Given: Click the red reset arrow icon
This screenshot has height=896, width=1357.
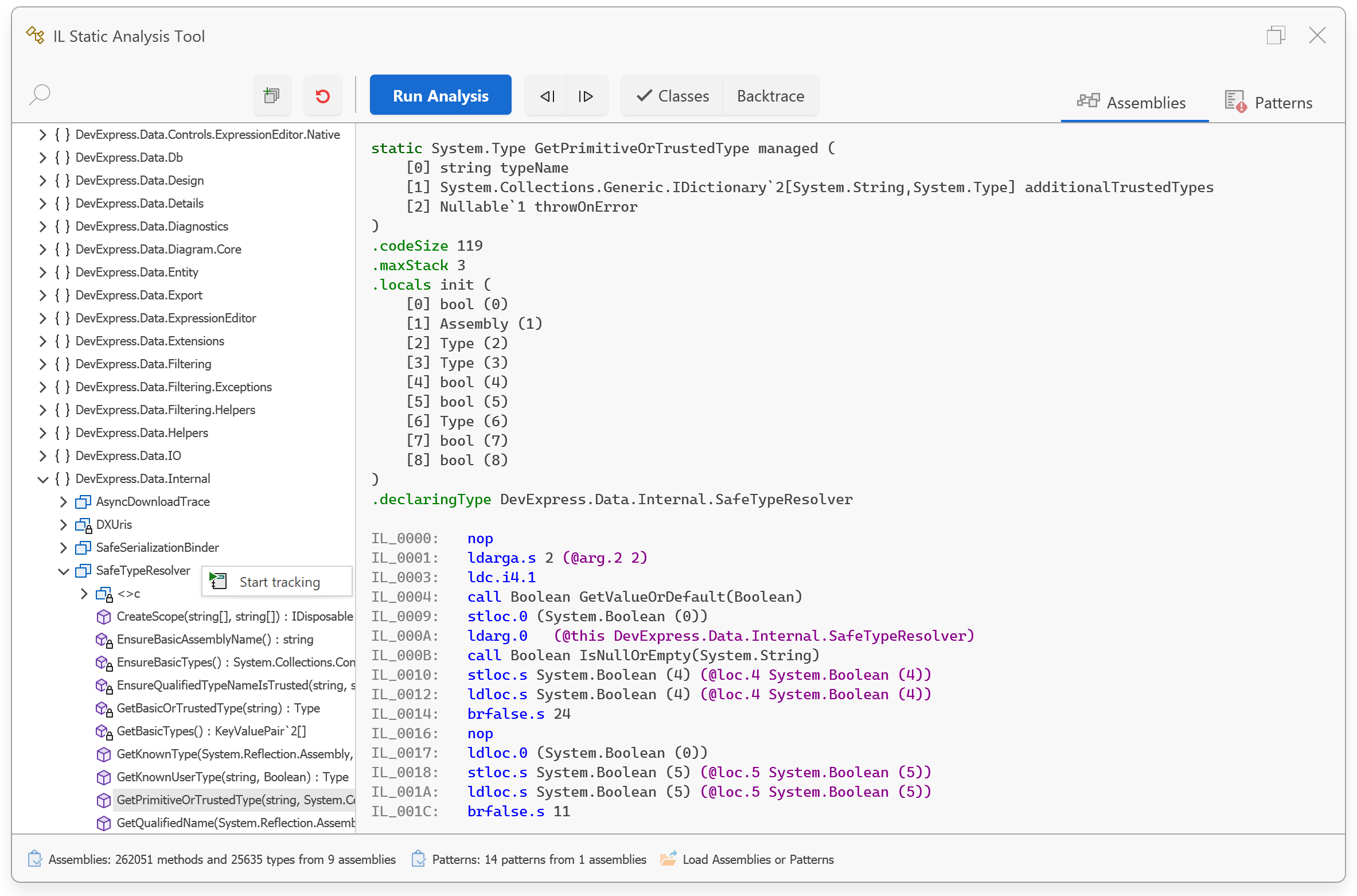Looking at the screenshot, I should point(323,96).
